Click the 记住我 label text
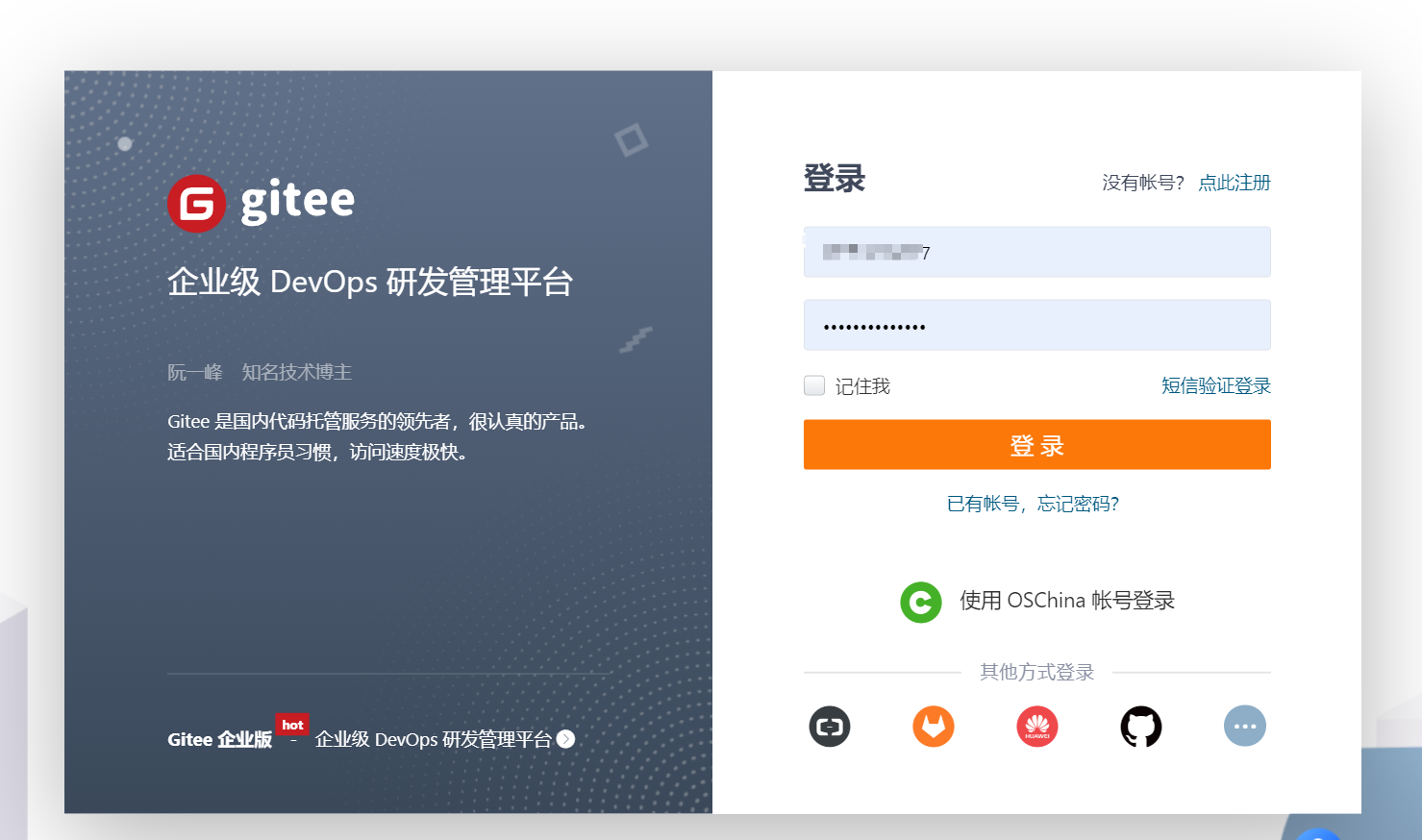This screenshot has width=1422, height=840. 862,386
